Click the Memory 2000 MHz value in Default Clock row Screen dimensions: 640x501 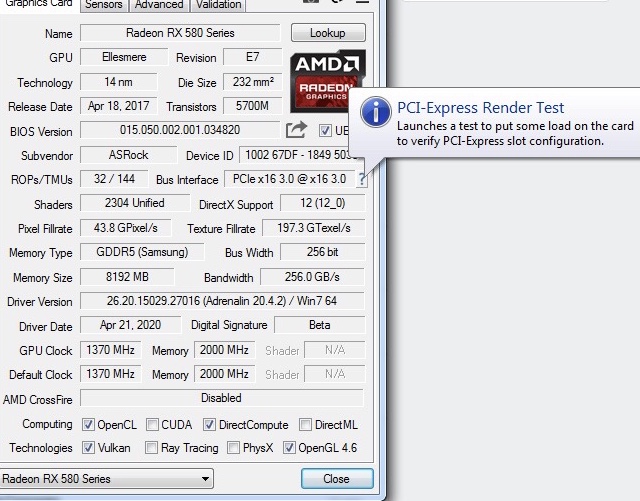point(224,374)
